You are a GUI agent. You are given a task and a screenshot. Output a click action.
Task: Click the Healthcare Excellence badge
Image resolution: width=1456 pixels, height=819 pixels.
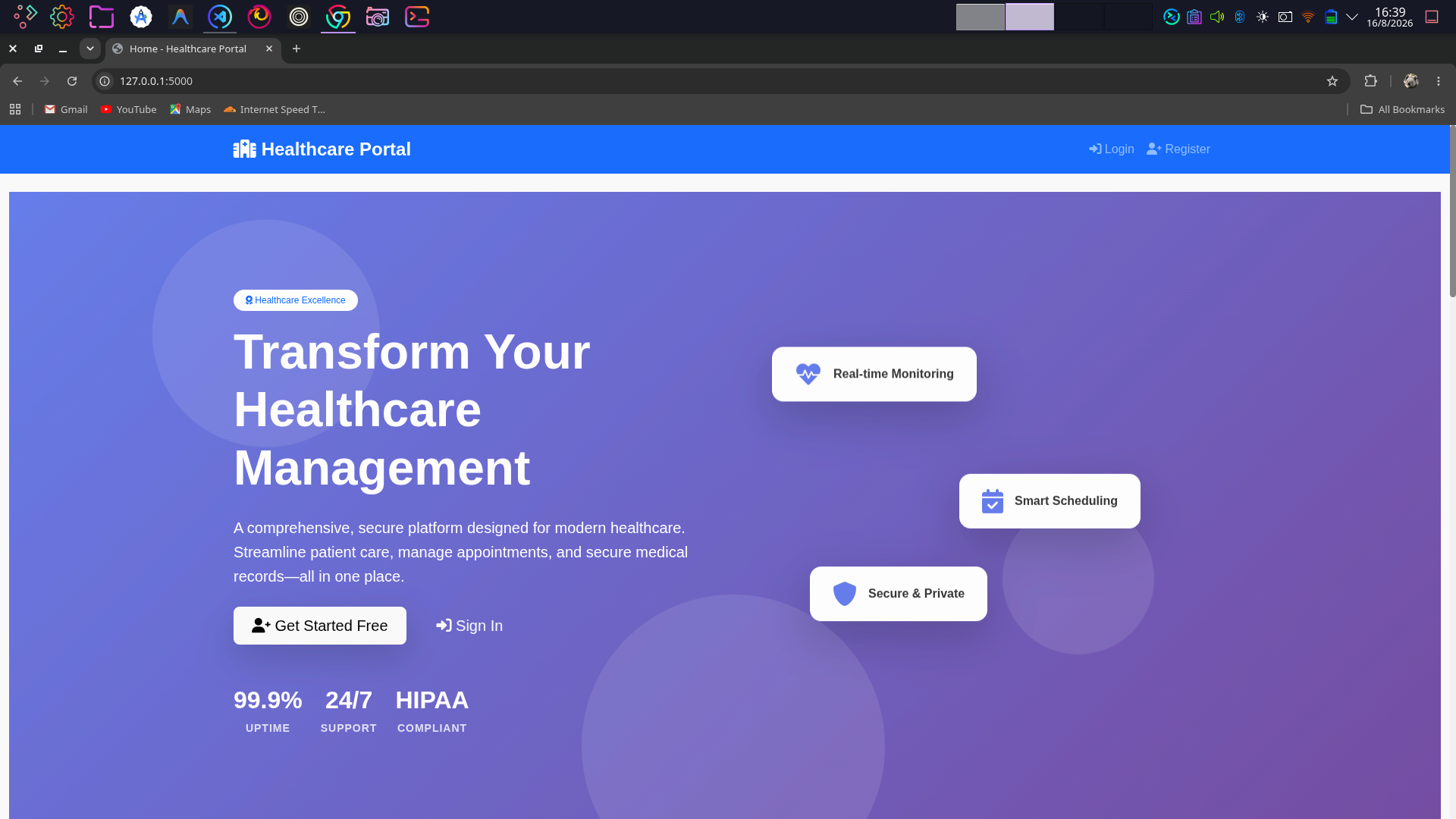(x=296, y=300)
